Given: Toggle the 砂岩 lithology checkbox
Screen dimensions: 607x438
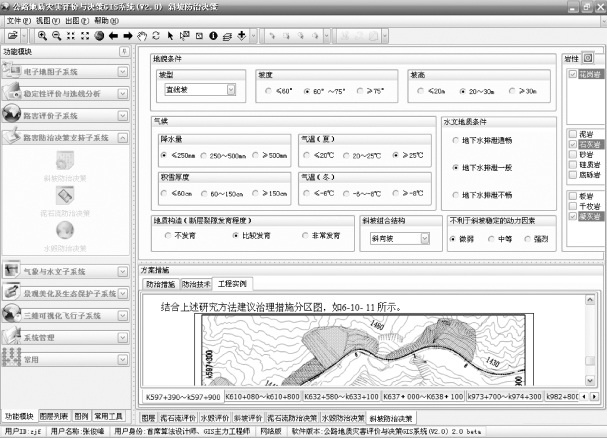Looking at the screenshot, I should point(573,155).
